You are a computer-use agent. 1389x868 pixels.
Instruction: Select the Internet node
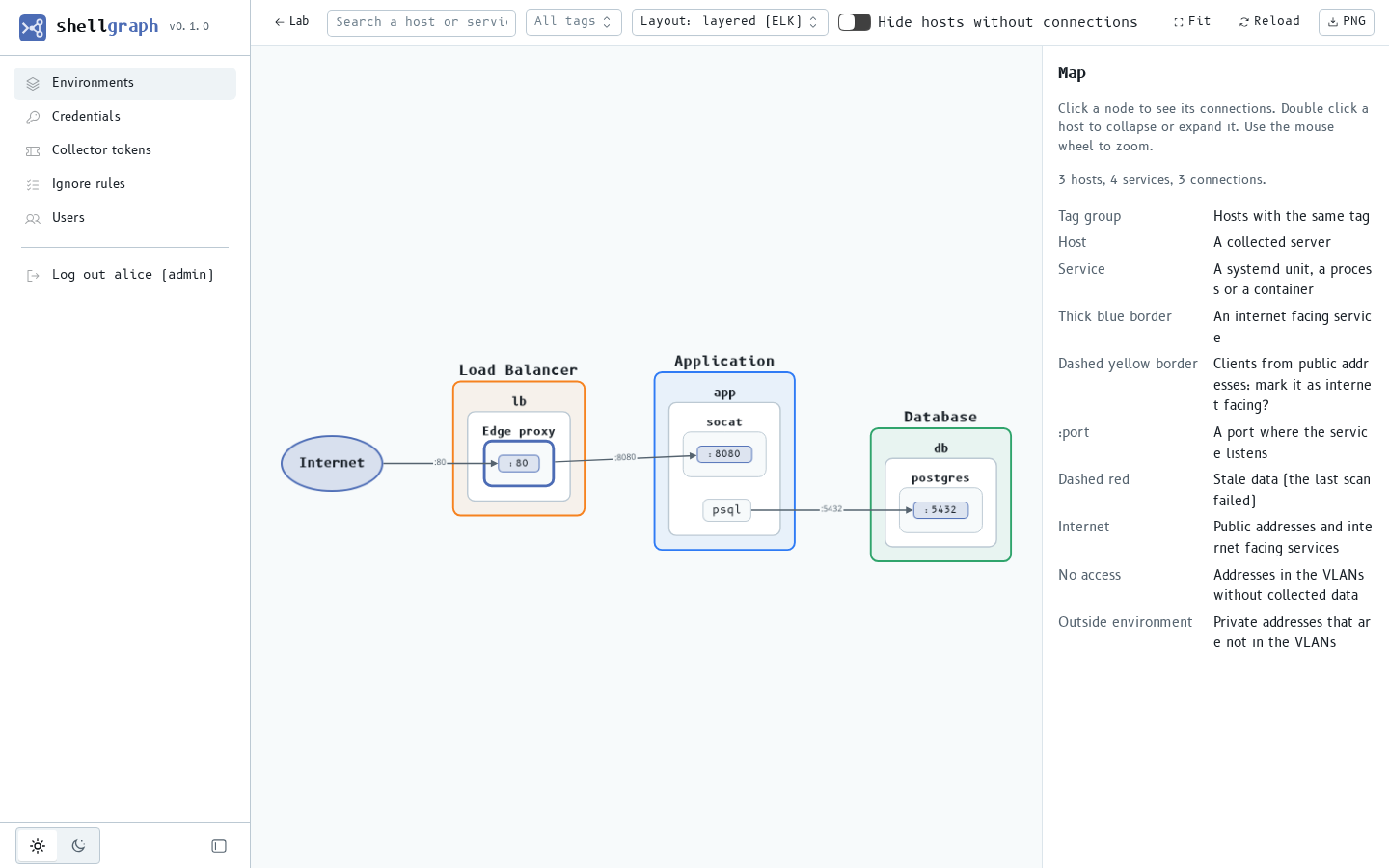332,463
